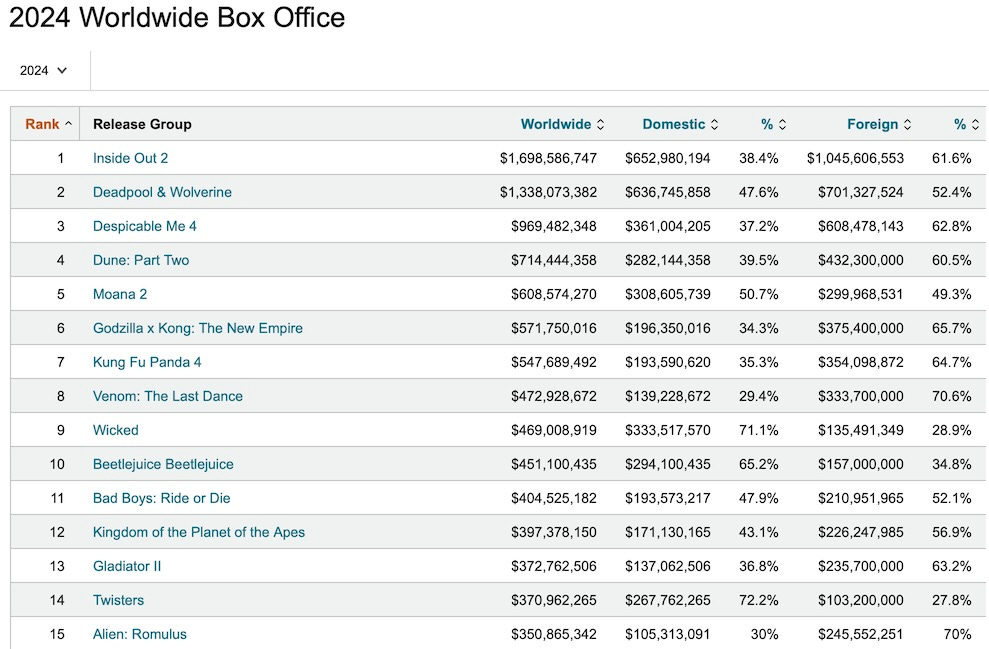This screenshot has height=649, width=989.
Task: Open the Gladiator II link
Action: tap(127, 567)
